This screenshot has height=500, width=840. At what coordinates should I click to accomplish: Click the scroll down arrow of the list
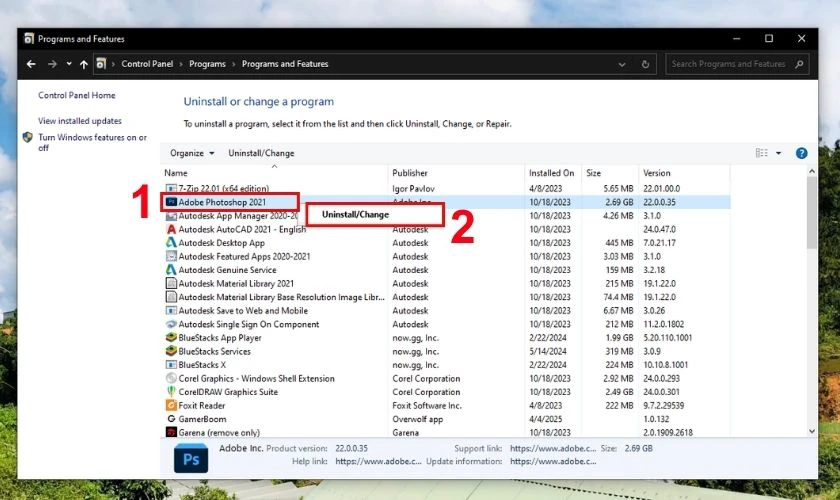(x=812, y=431)
